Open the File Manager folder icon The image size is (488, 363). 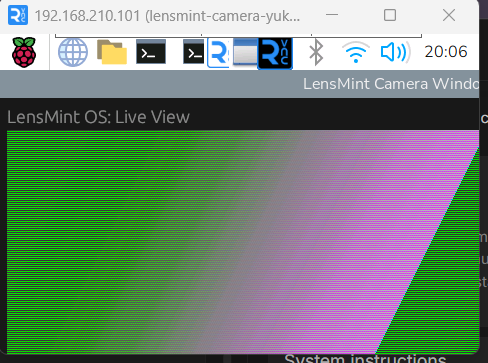click(112, 52)
